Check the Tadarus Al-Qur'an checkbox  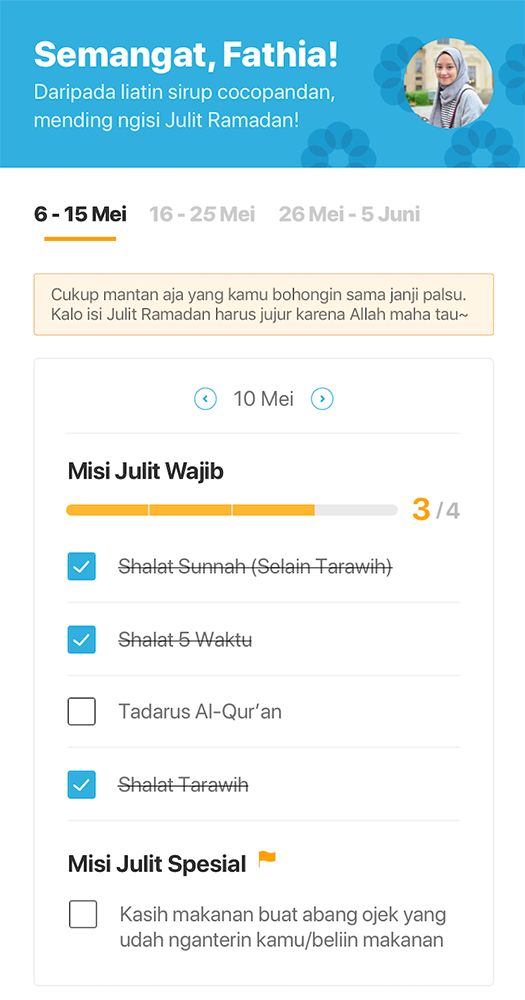coord(82,712)
